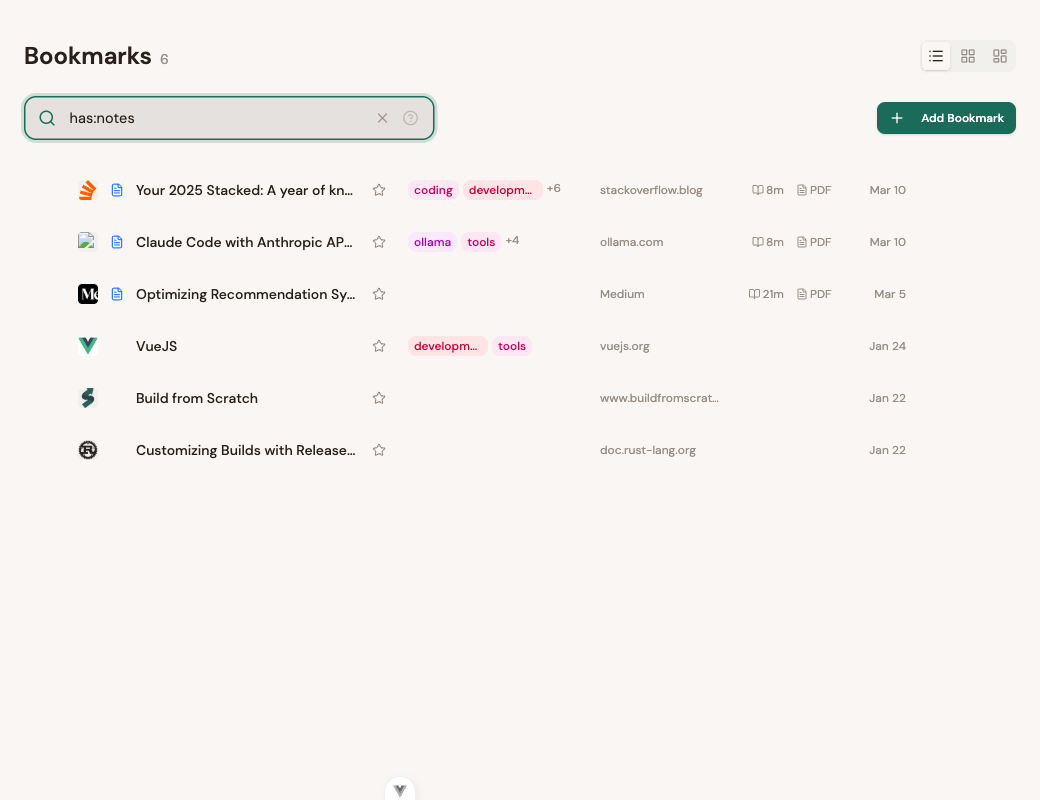Click the PDF icon on the Medium bookmark
Viewport: 1040px width, 800px height.
coord(814,294)
